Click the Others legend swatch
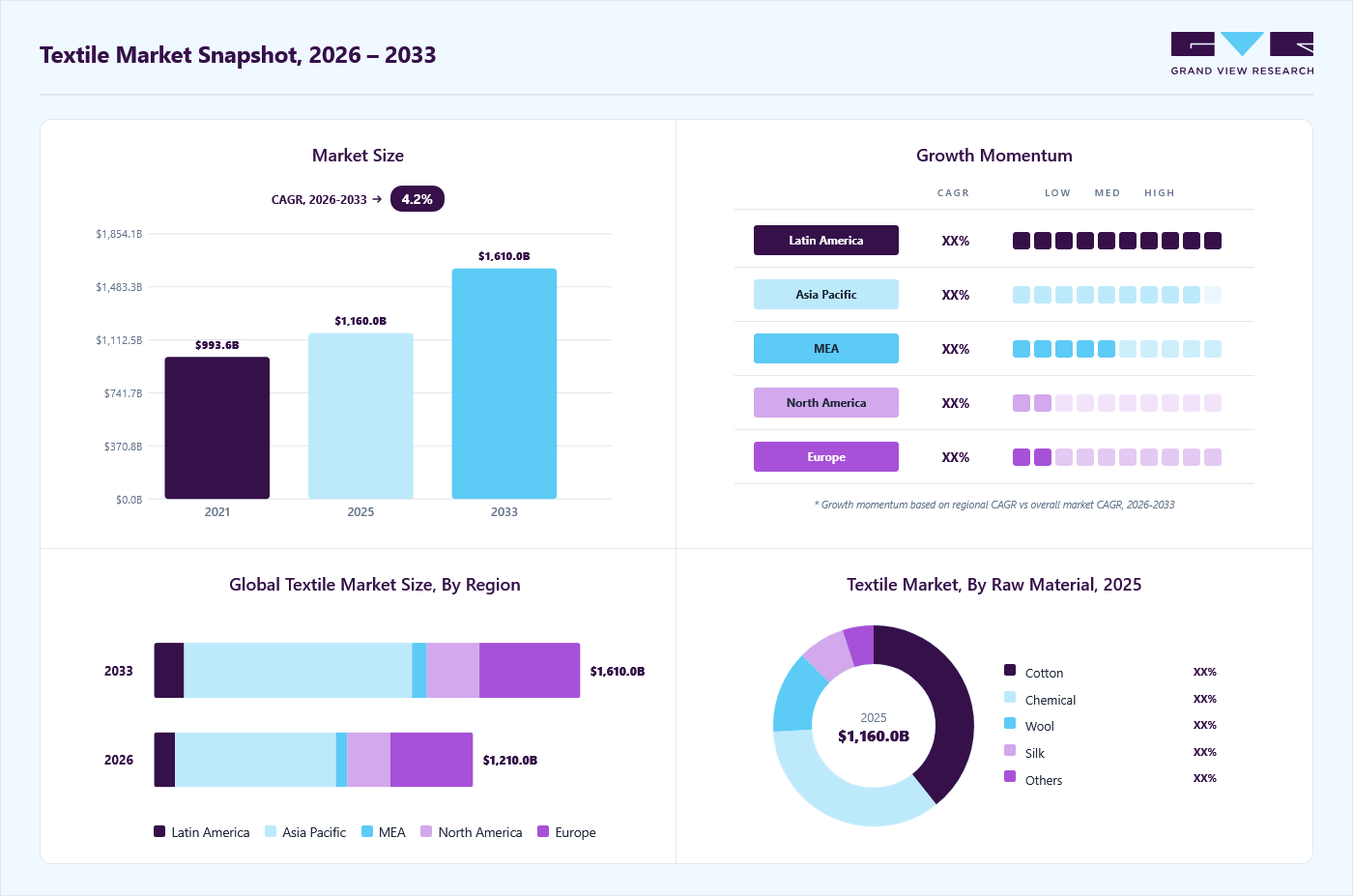The height and width of the screenshot is (896, 1353). click(1010, 776)
